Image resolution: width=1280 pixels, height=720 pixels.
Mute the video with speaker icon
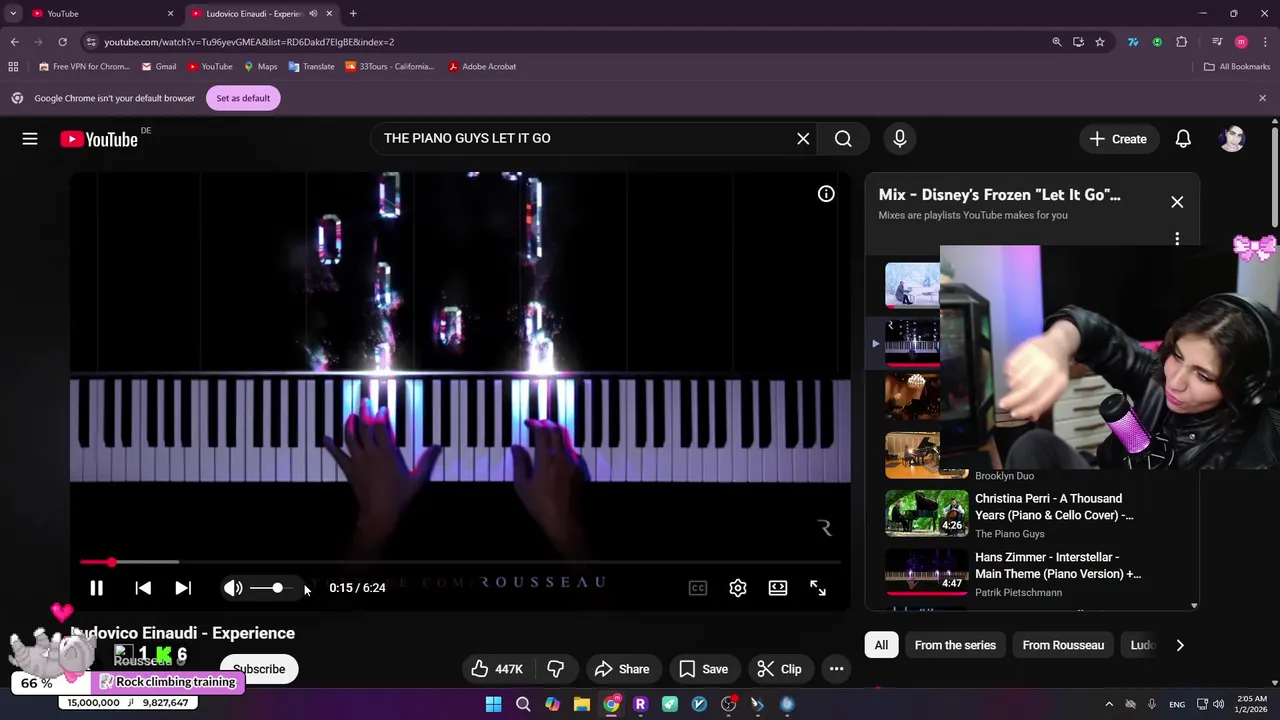233,588
